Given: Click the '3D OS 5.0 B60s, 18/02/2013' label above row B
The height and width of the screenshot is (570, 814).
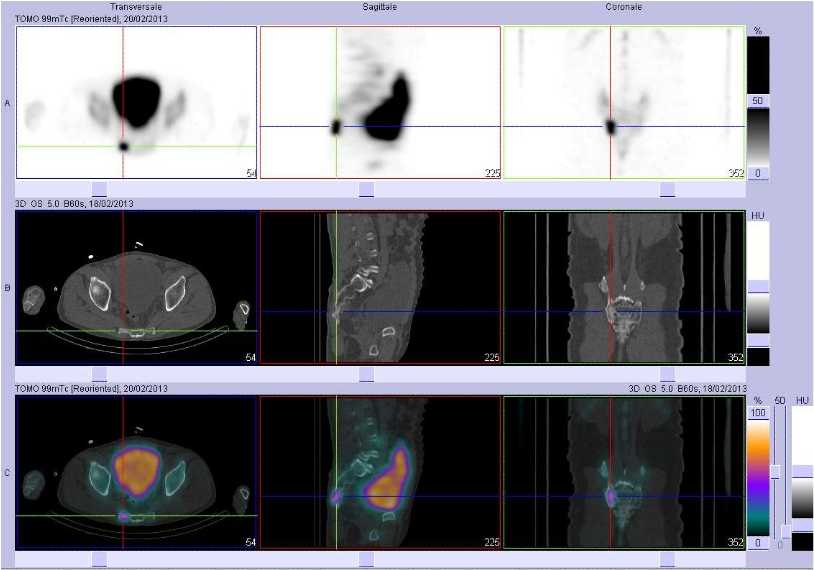Looking at the screenshot, I should coord(74,204).
